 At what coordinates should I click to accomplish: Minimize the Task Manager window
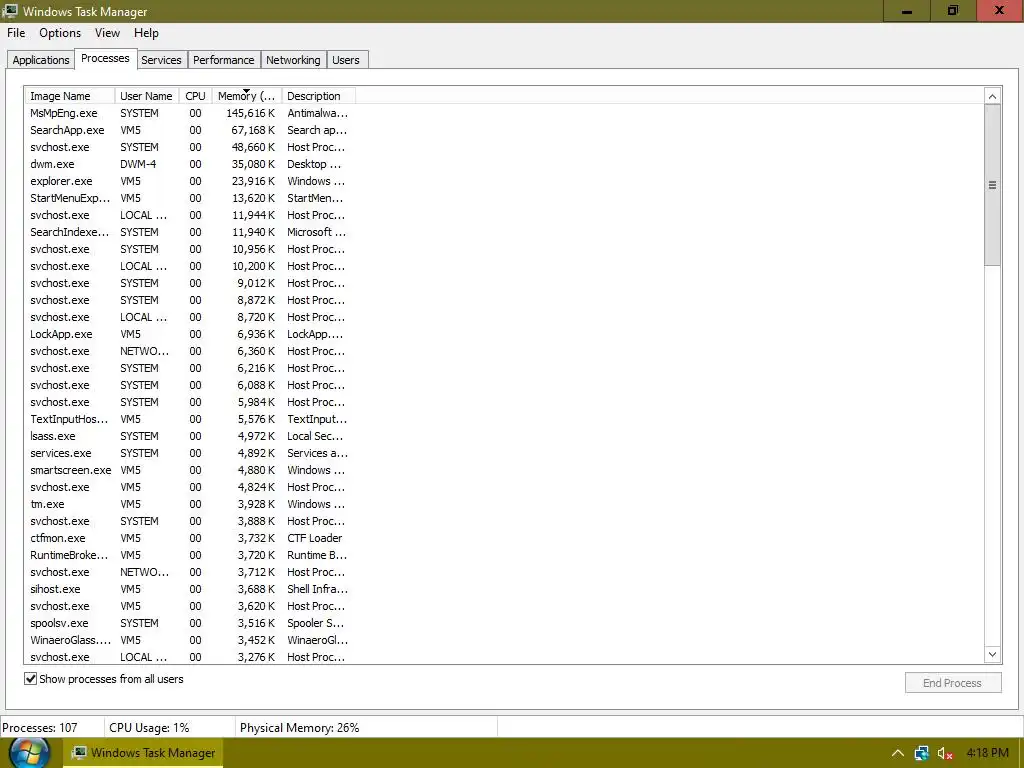coord(907,10)
